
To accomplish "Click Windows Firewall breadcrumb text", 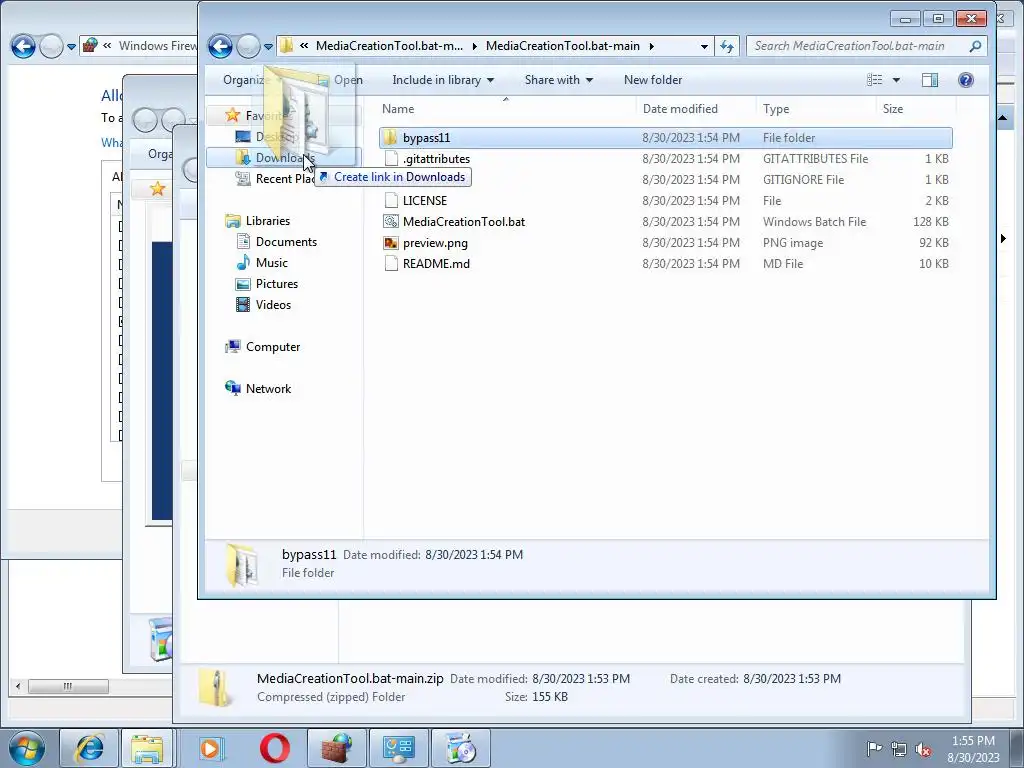I will click(157, 46).
